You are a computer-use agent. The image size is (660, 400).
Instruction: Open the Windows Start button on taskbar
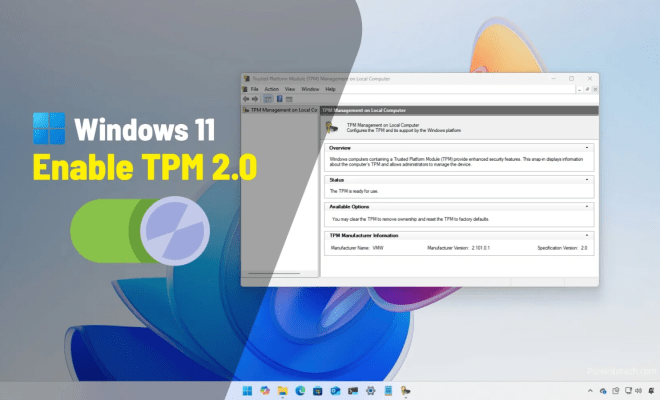click(248, 391)
